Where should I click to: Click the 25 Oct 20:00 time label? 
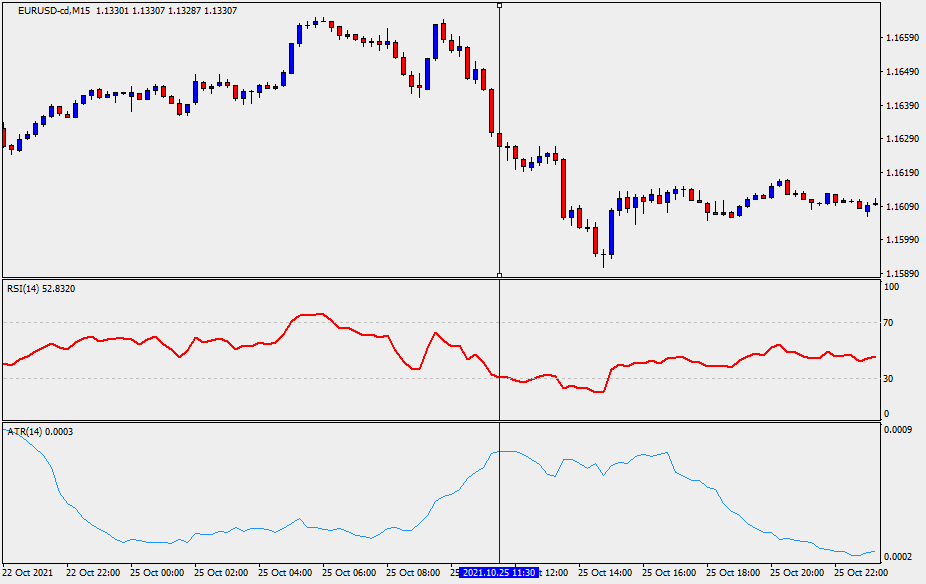click(799, 573)
